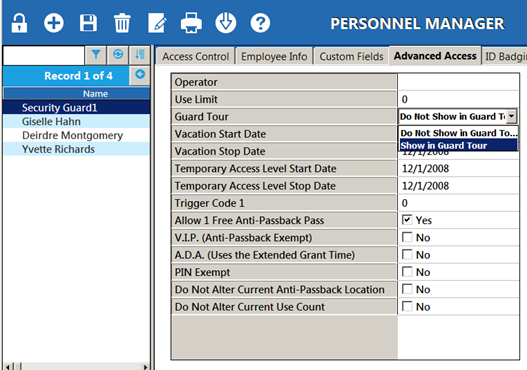Viewport: 527px width, 370px height.
Task: Open the edit pencil icon
Action: (157, 23)
